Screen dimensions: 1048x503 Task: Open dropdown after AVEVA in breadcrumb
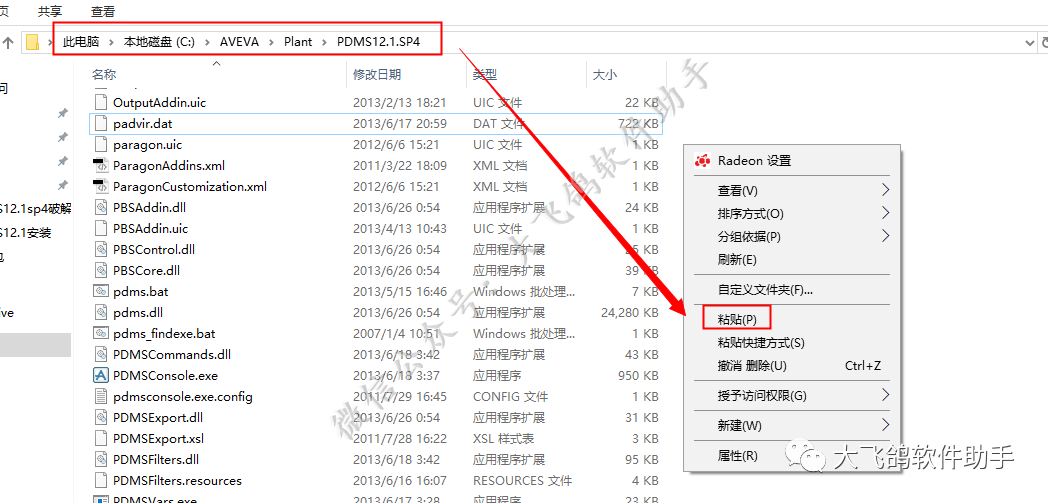tap(271, 42)
